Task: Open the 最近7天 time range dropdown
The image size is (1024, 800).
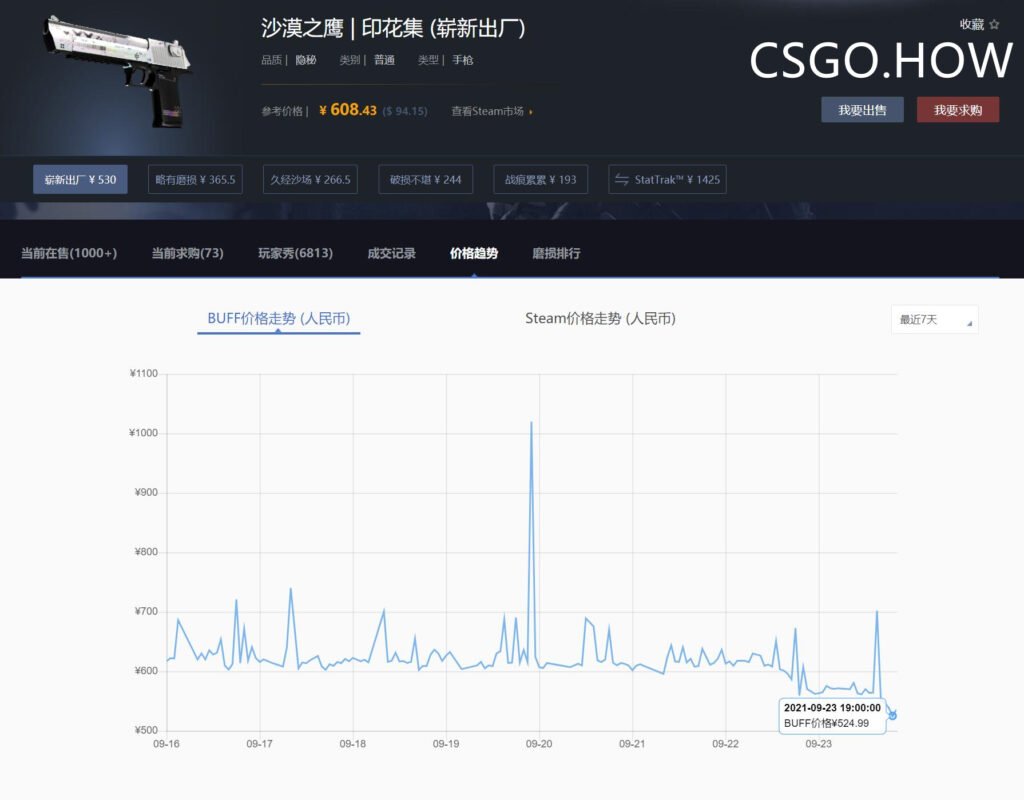Action: 935,319
